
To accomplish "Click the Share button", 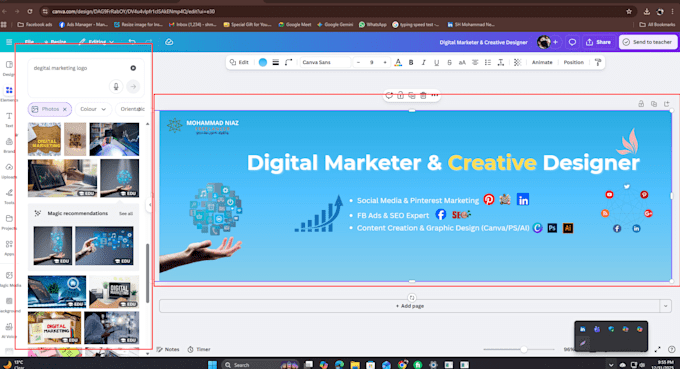I will coord(598,42).
